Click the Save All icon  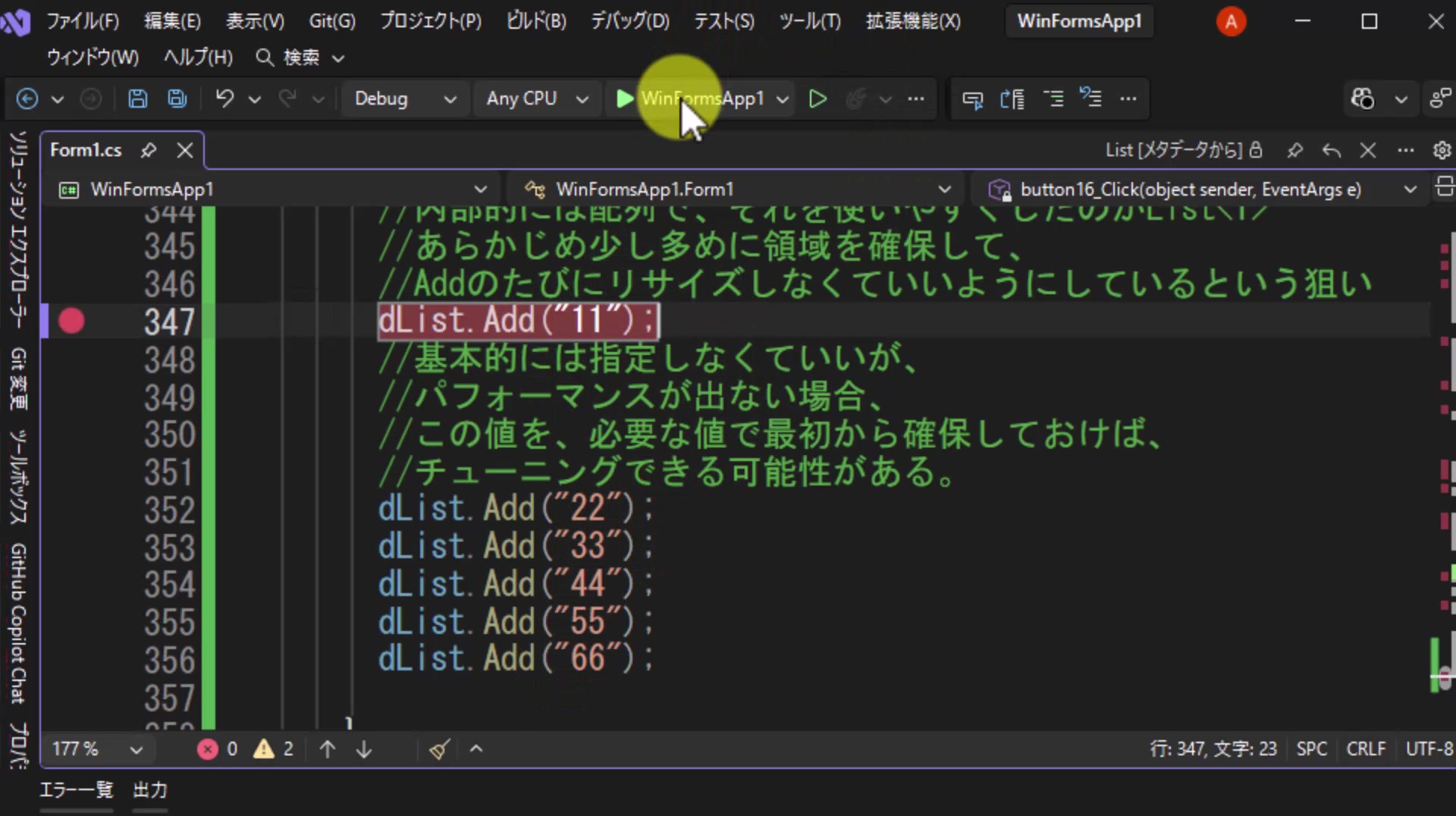click(177, 99)
